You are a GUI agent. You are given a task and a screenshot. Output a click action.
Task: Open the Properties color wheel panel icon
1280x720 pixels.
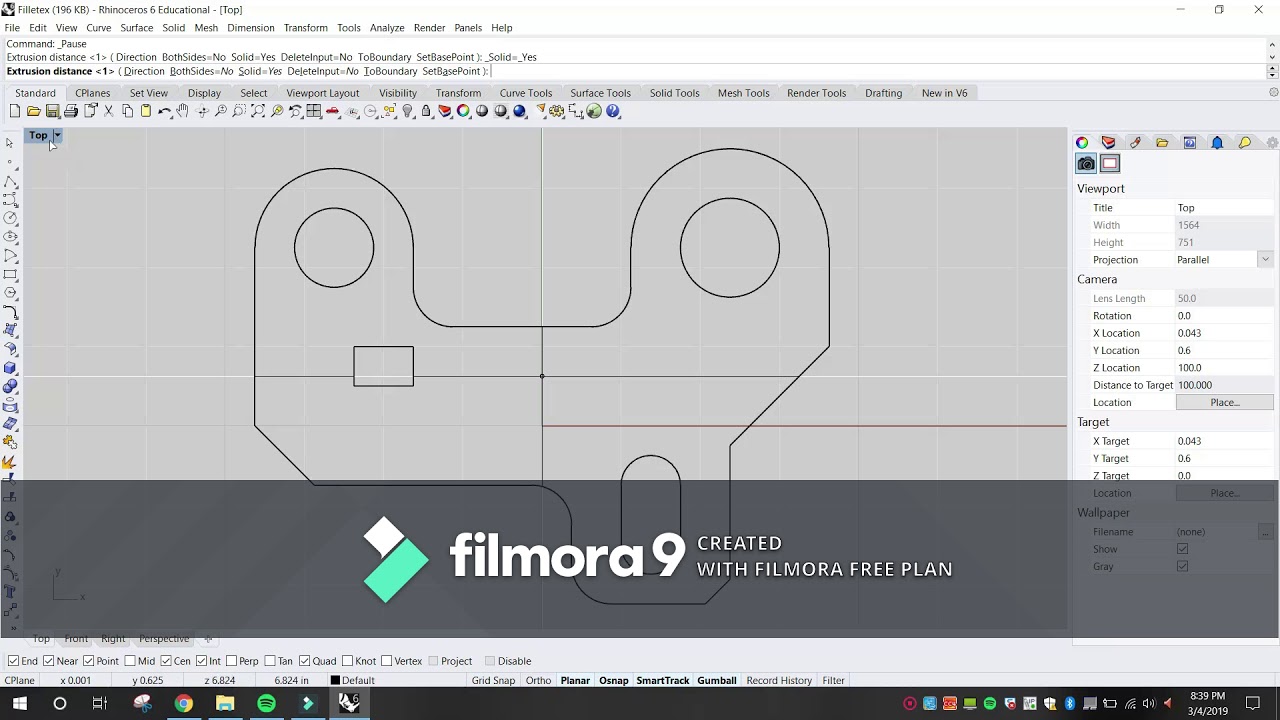coord(1082,143)
